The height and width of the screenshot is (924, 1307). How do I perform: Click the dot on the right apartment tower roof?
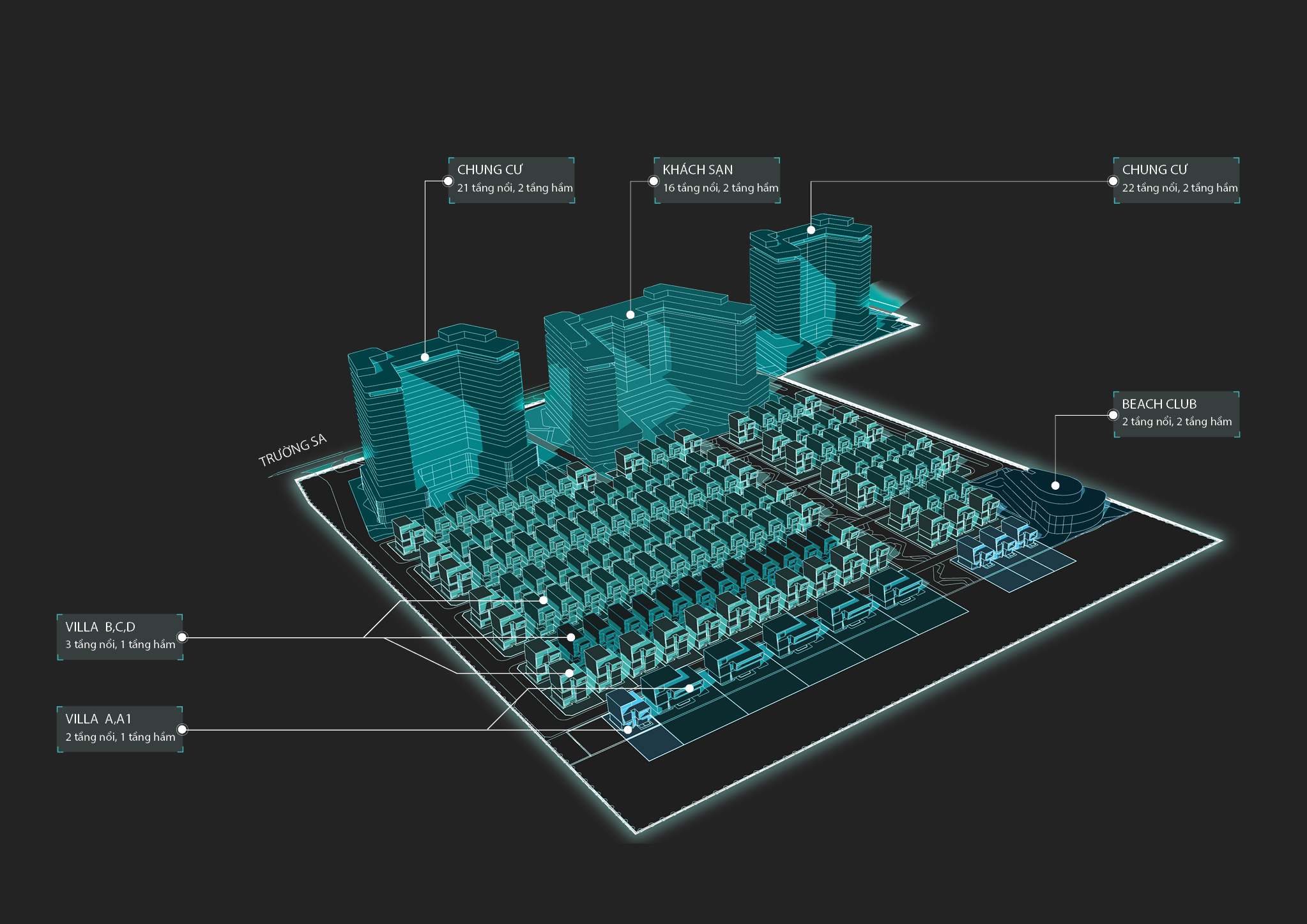tap(811, 230)
